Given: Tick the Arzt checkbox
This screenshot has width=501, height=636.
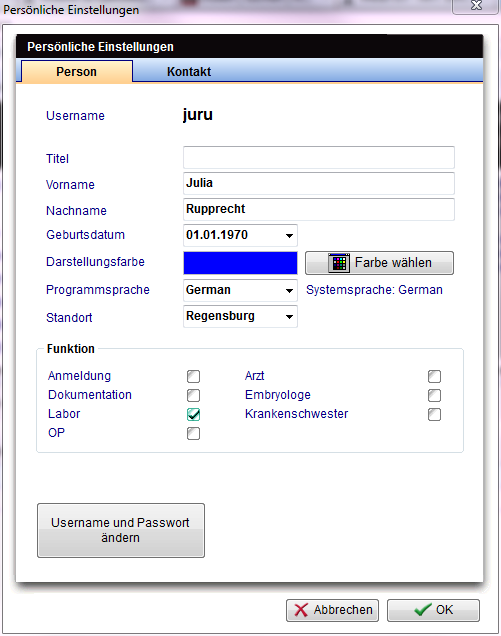Looking at the screenshot, I should (434, 376).
